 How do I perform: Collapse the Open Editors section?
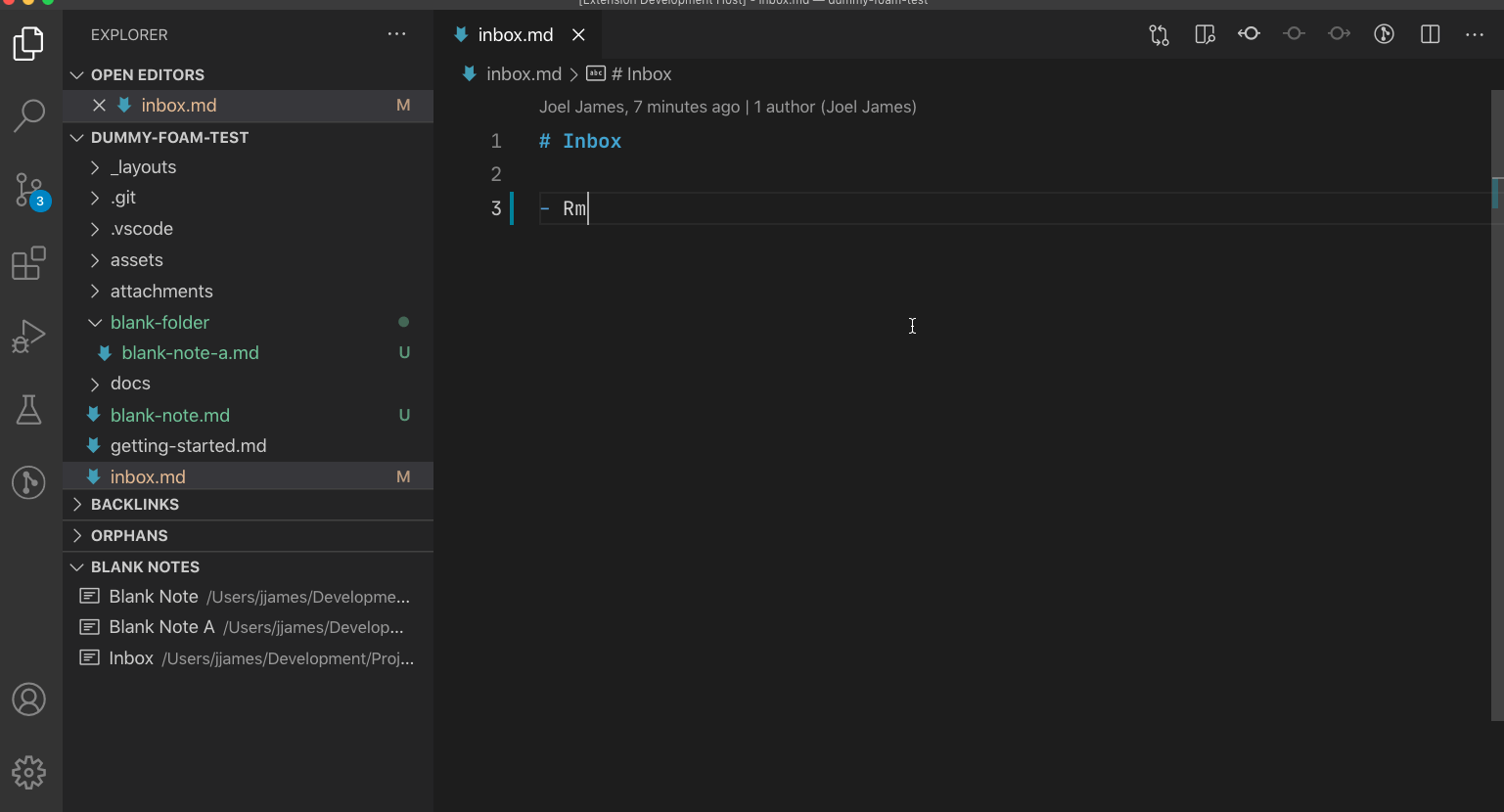[249, 74]
